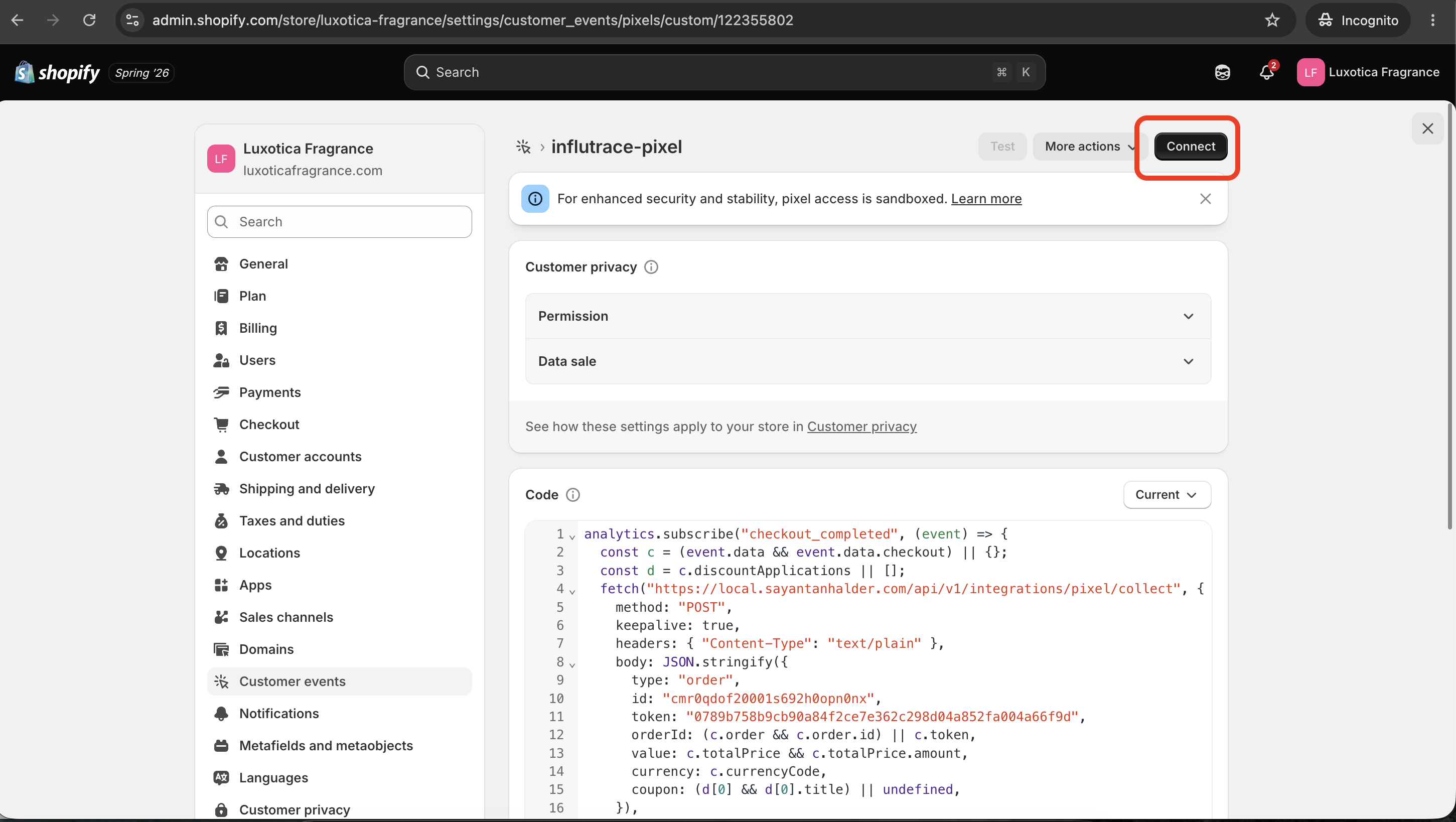Reload the page

tap(89, 21)
